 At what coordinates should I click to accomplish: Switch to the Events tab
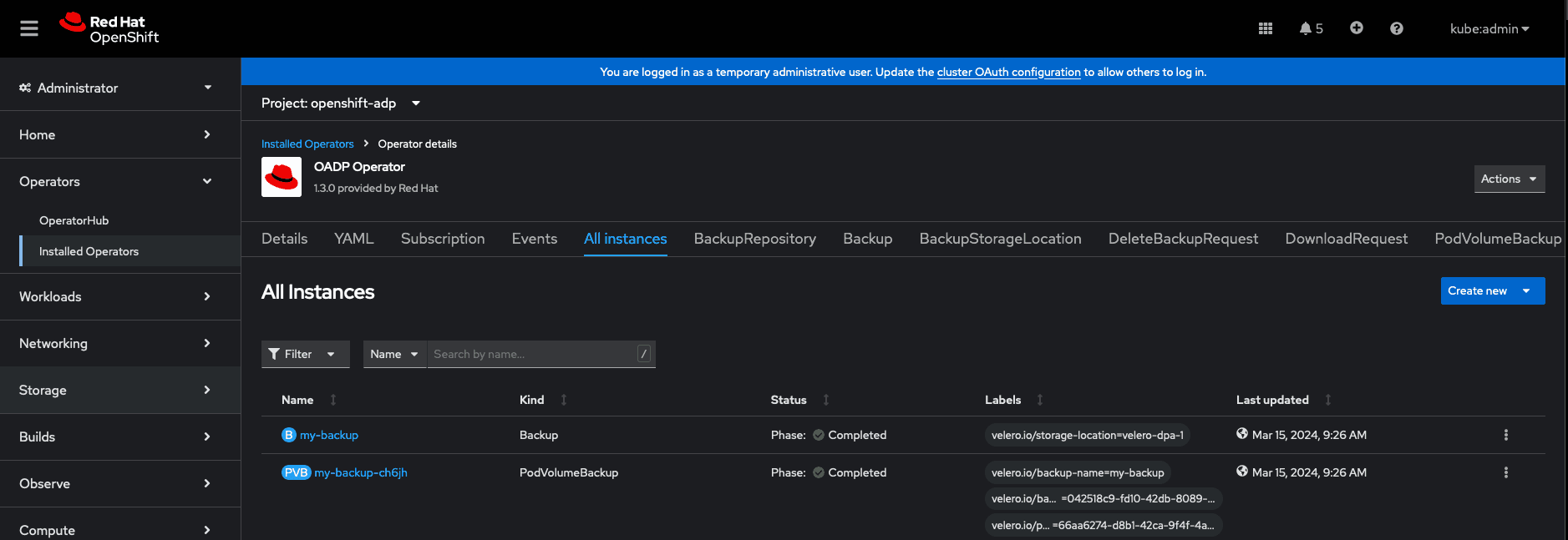535,239
